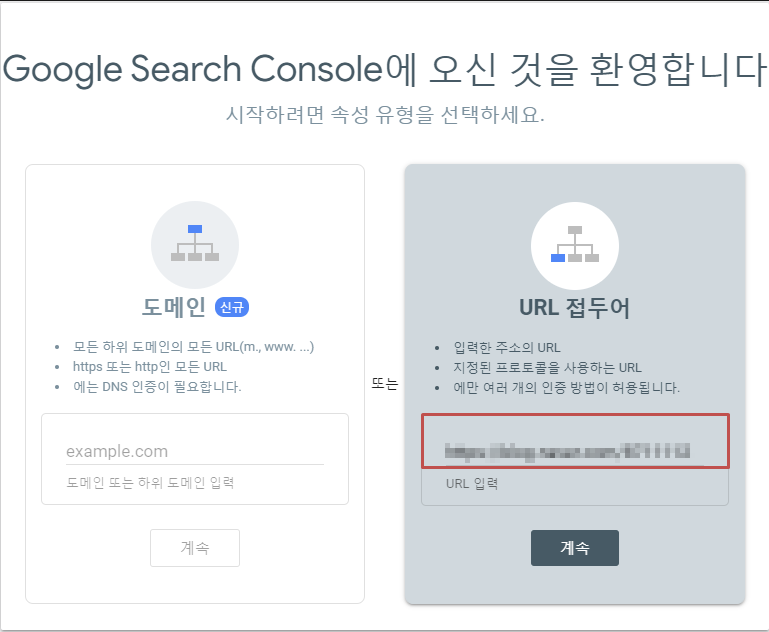Click the Domain property network icon
The height and width of the screenshot is (632, 769).
195,244
